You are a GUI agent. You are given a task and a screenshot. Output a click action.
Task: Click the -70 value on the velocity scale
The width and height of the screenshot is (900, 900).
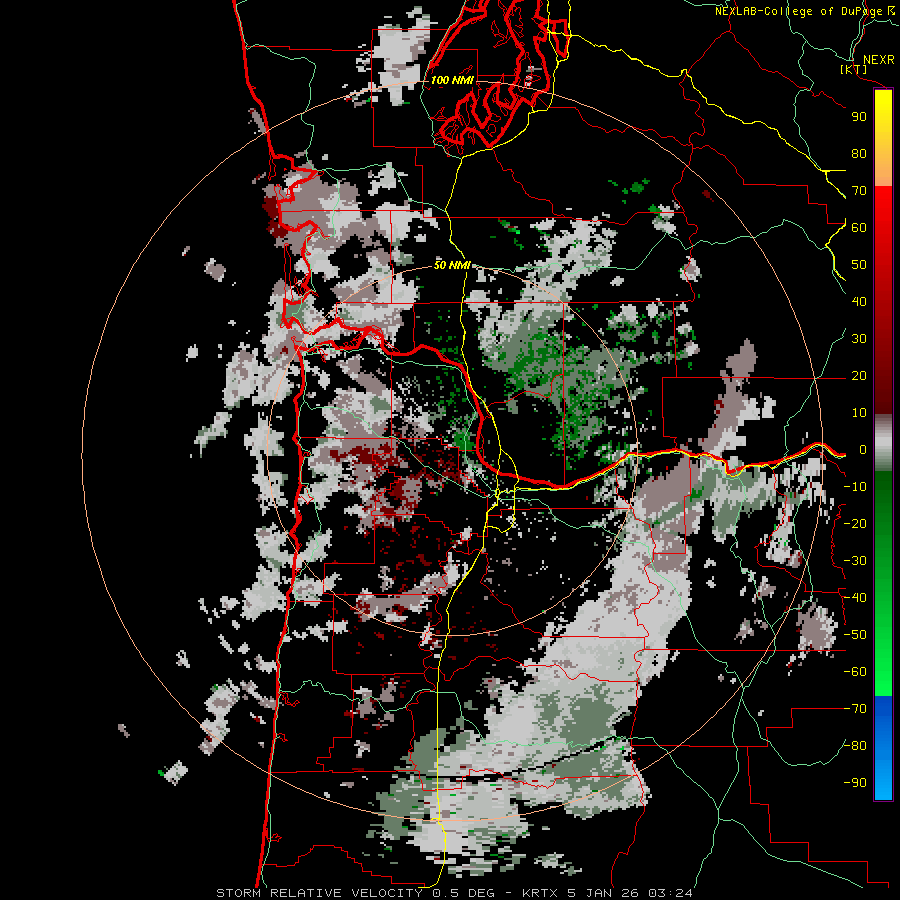click(x=855, y=709)
